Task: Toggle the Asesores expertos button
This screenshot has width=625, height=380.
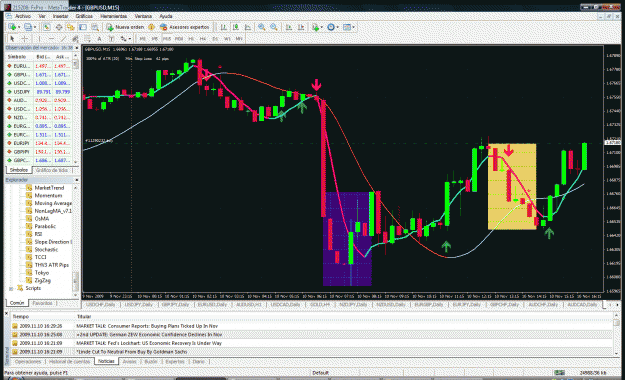Action: [185, 27]
